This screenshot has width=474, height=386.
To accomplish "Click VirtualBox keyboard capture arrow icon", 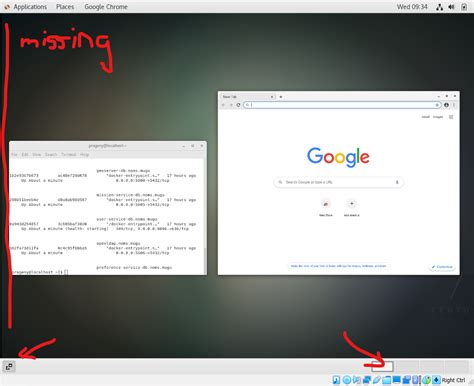I will coord(436,380).
